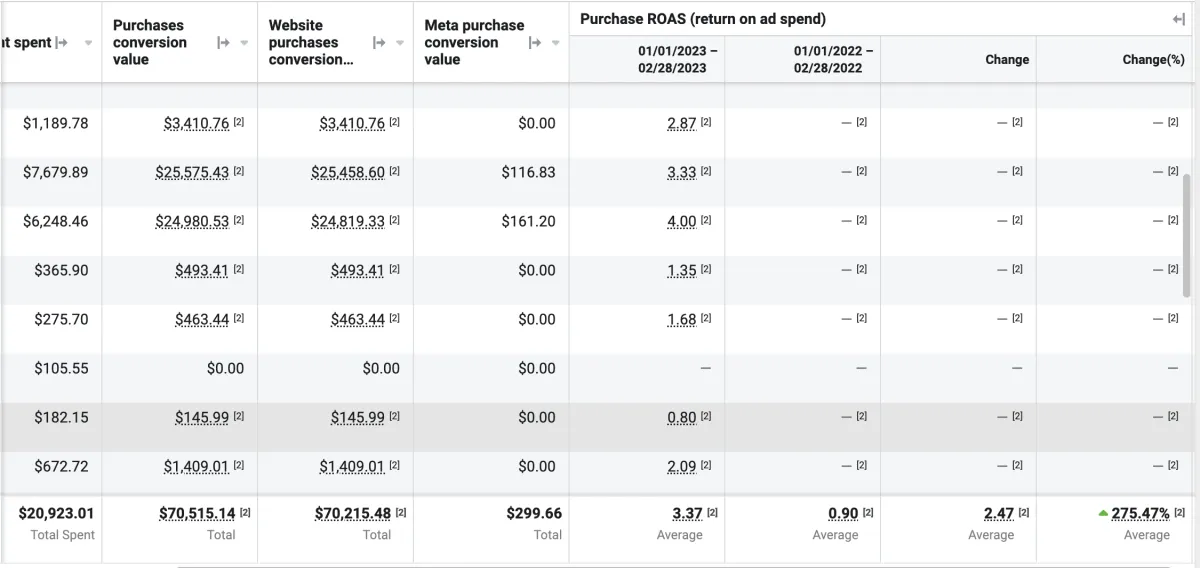Expand comparison for Amount spent column
Image resolution: width=1200 pixels, height=568 pixels.
[x=62, y=43]
